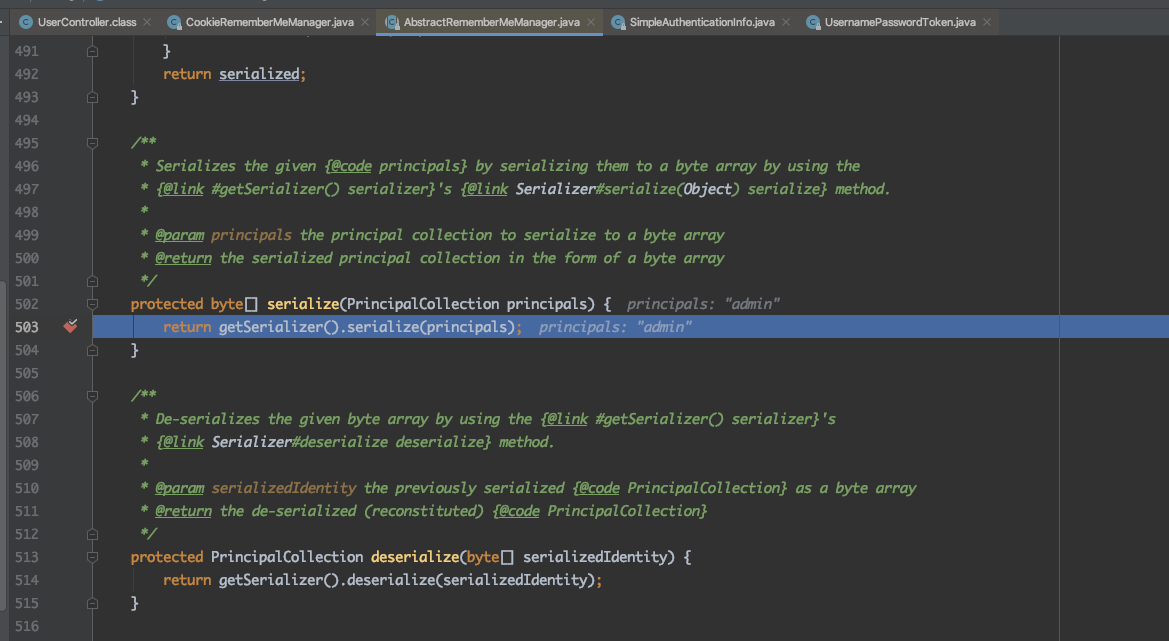Image resolution: width=1169 pixels, height=641 pixels.
Task: Close UserController.class tab
Action: 147,22
